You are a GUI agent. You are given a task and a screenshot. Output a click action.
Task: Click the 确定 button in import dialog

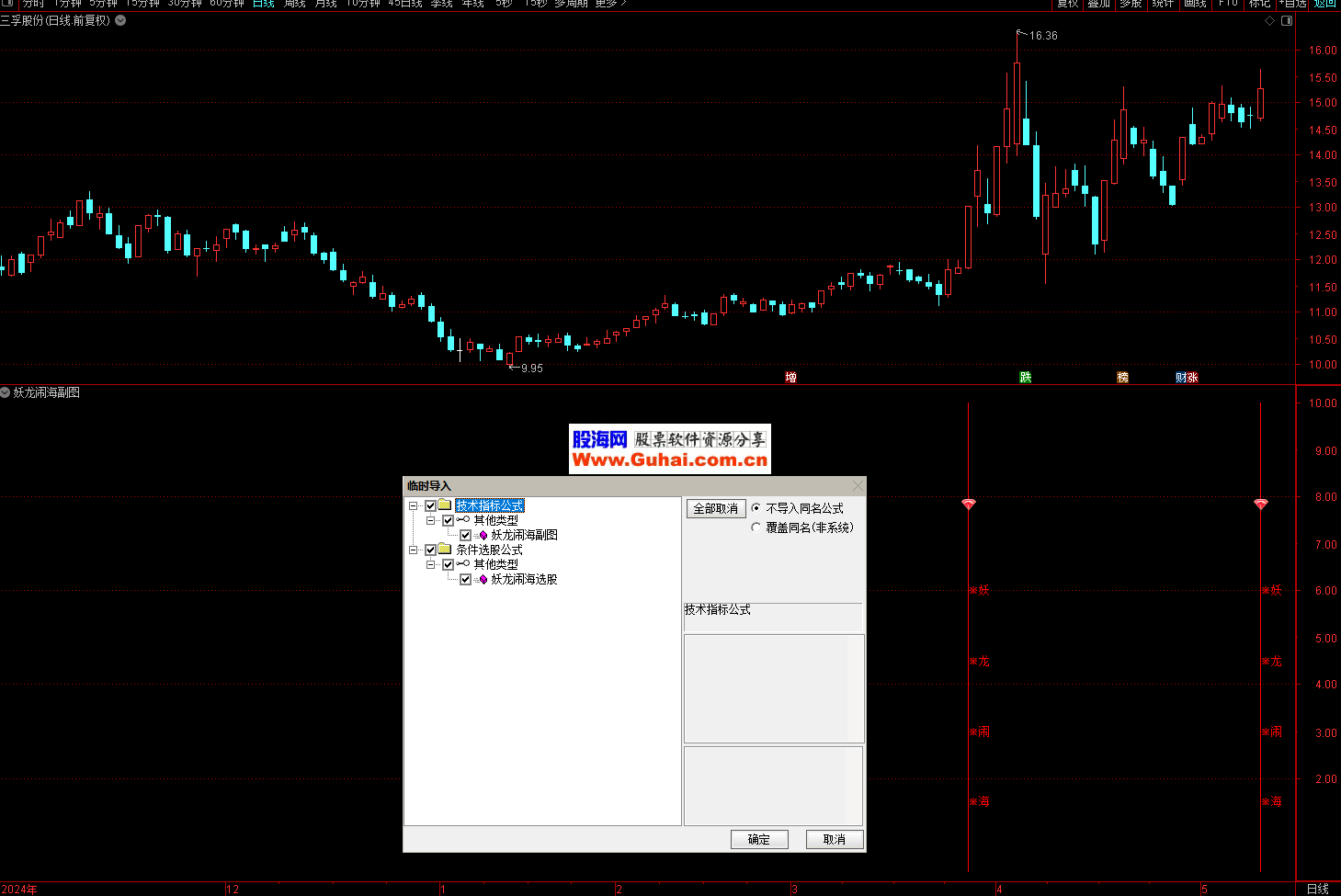click(759, 839)
